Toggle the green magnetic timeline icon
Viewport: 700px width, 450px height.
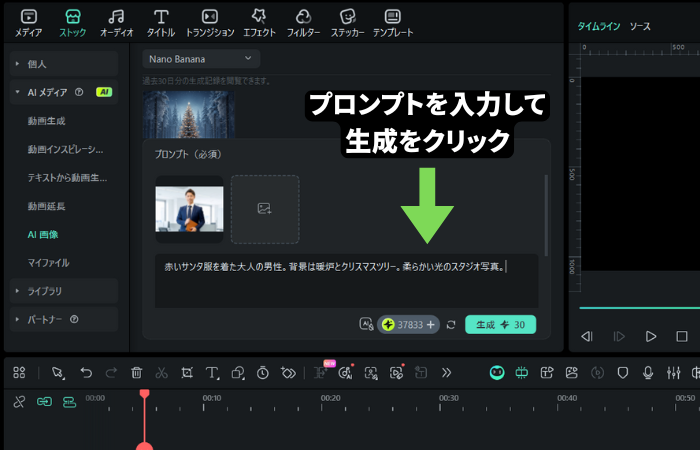(69, 402)
